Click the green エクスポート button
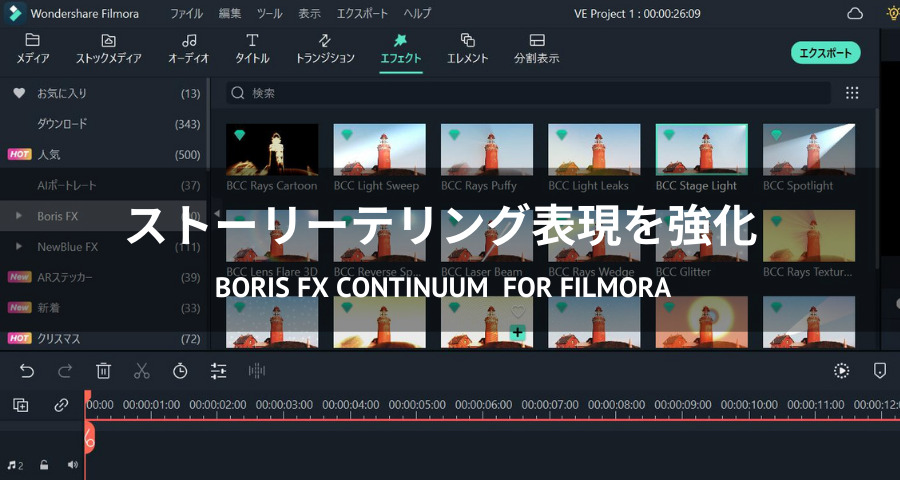This screenshot has height=480, width=900. tap(825, 53)
